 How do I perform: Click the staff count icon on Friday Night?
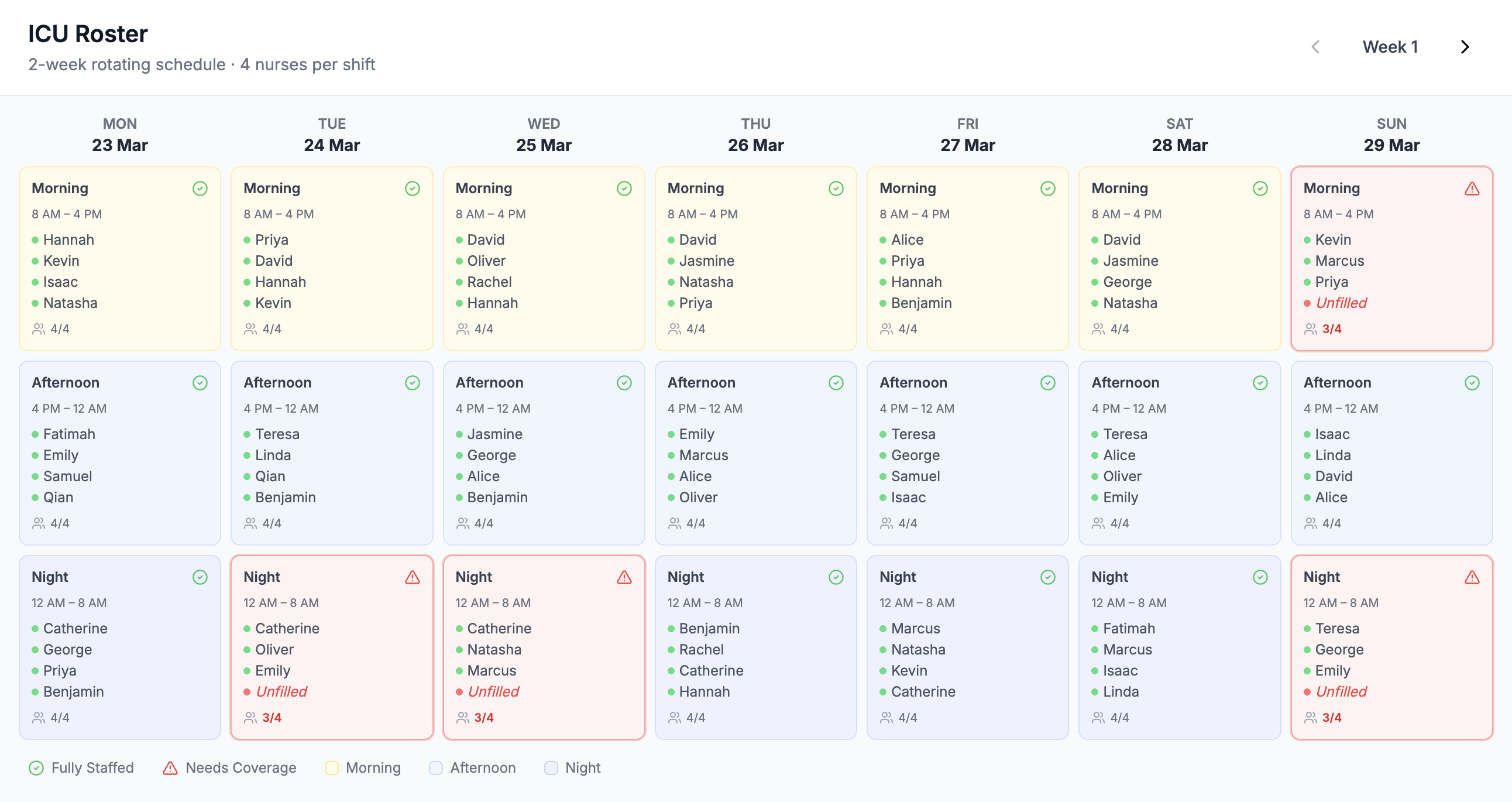pyautogui.click(x=886, y=717)
